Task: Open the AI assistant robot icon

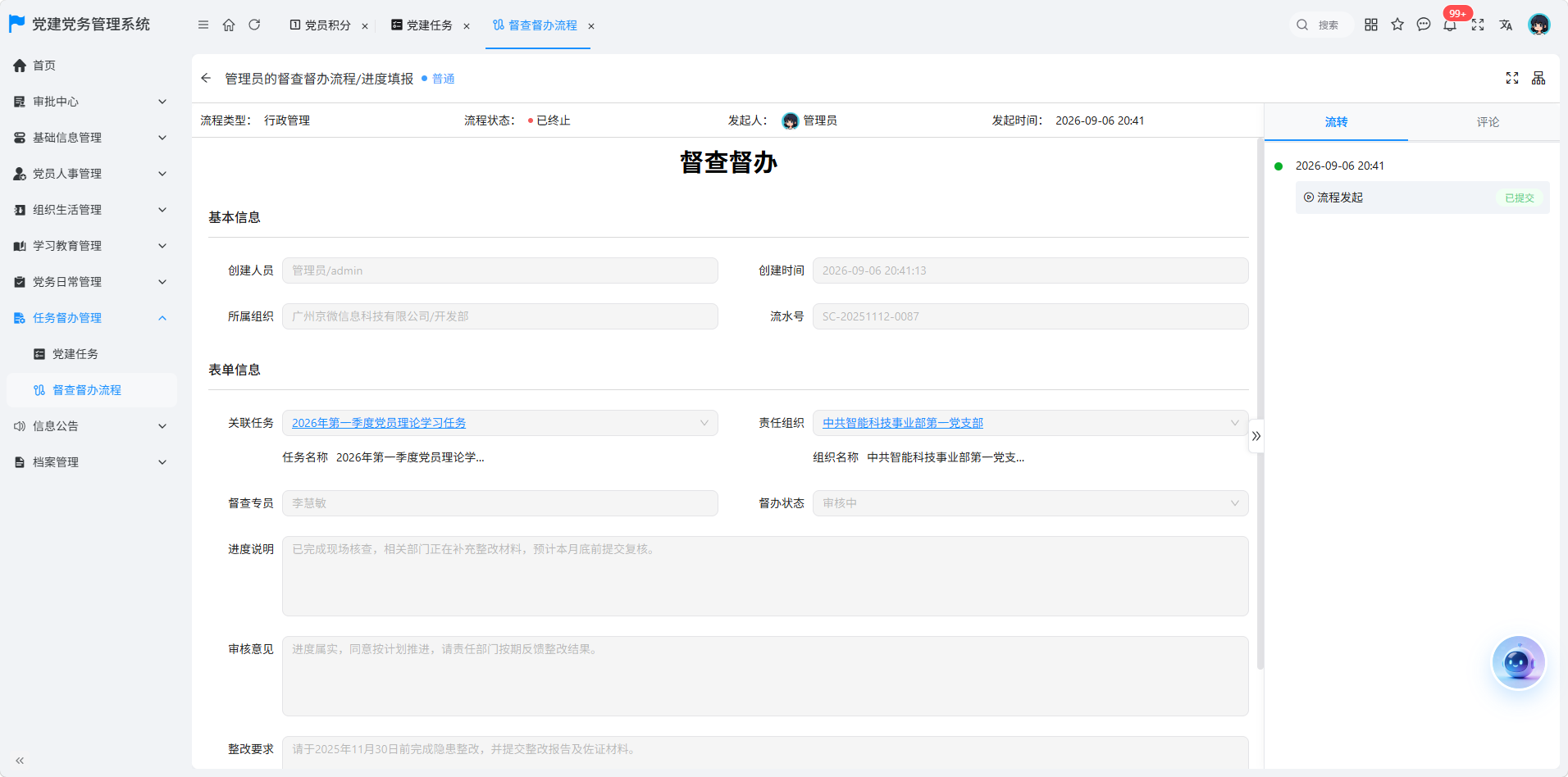Action: (x=1518, y=662)
